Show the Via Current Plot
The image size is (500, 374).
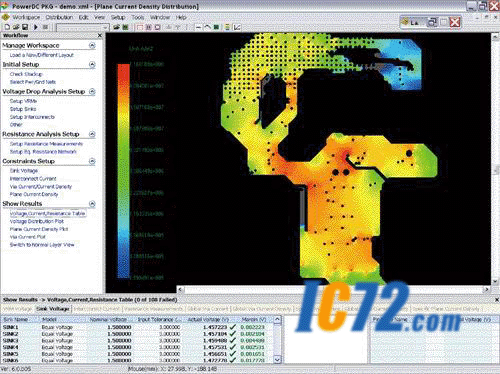pos(28,237)
